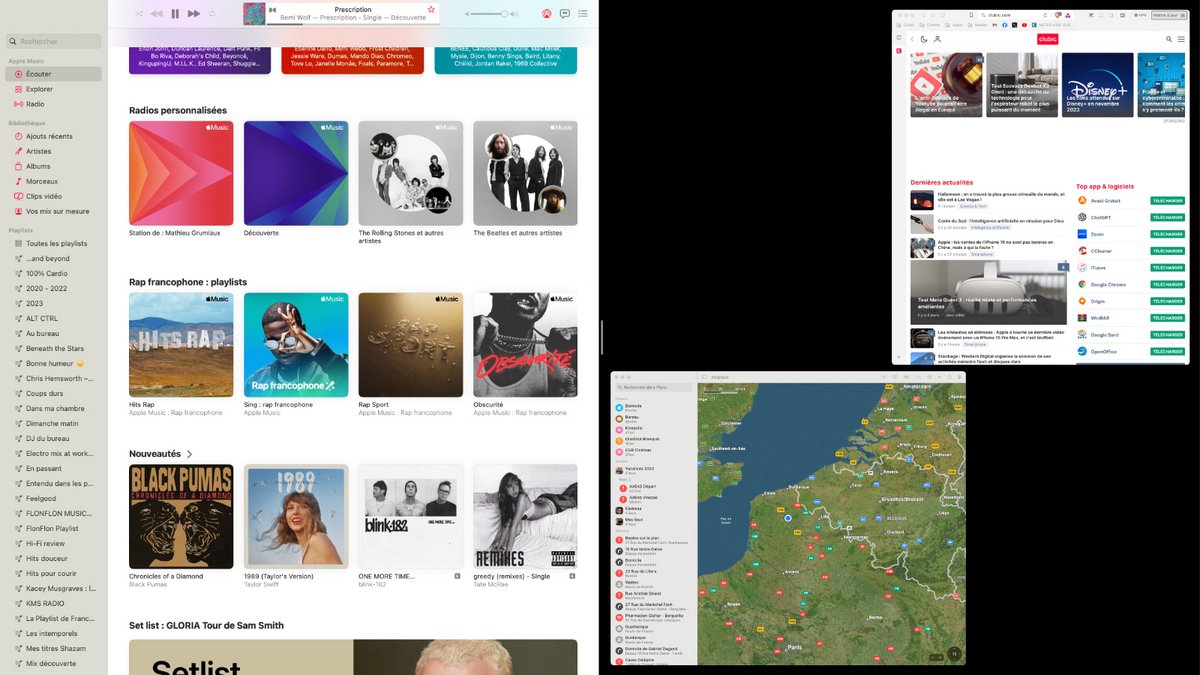This screenshot has height=675, width=1200.
Task: Click Télécharger button for Google Chrome
Action: (1167, 284)
